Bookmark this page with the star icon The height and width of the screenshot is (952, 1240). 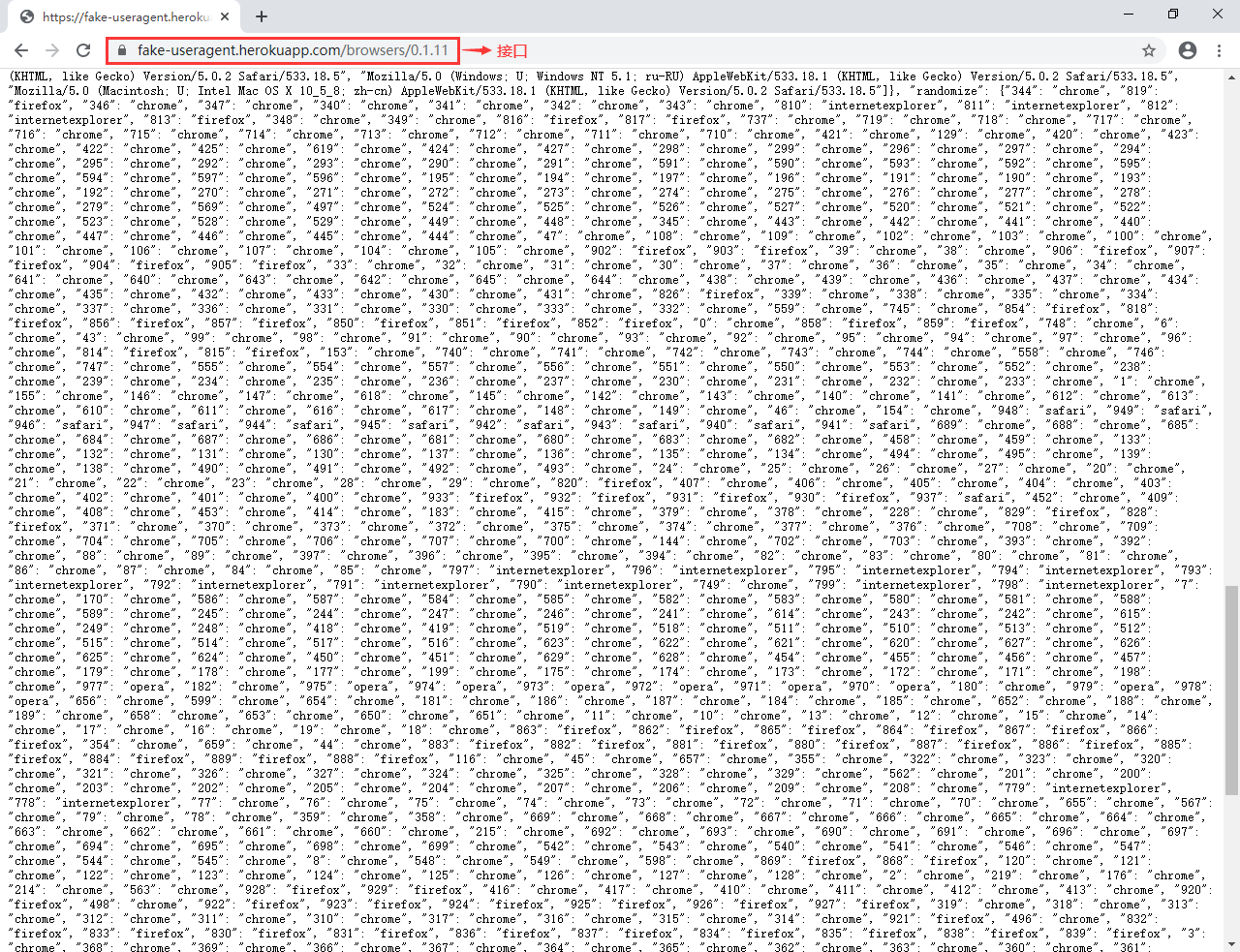pos(1149,50)
